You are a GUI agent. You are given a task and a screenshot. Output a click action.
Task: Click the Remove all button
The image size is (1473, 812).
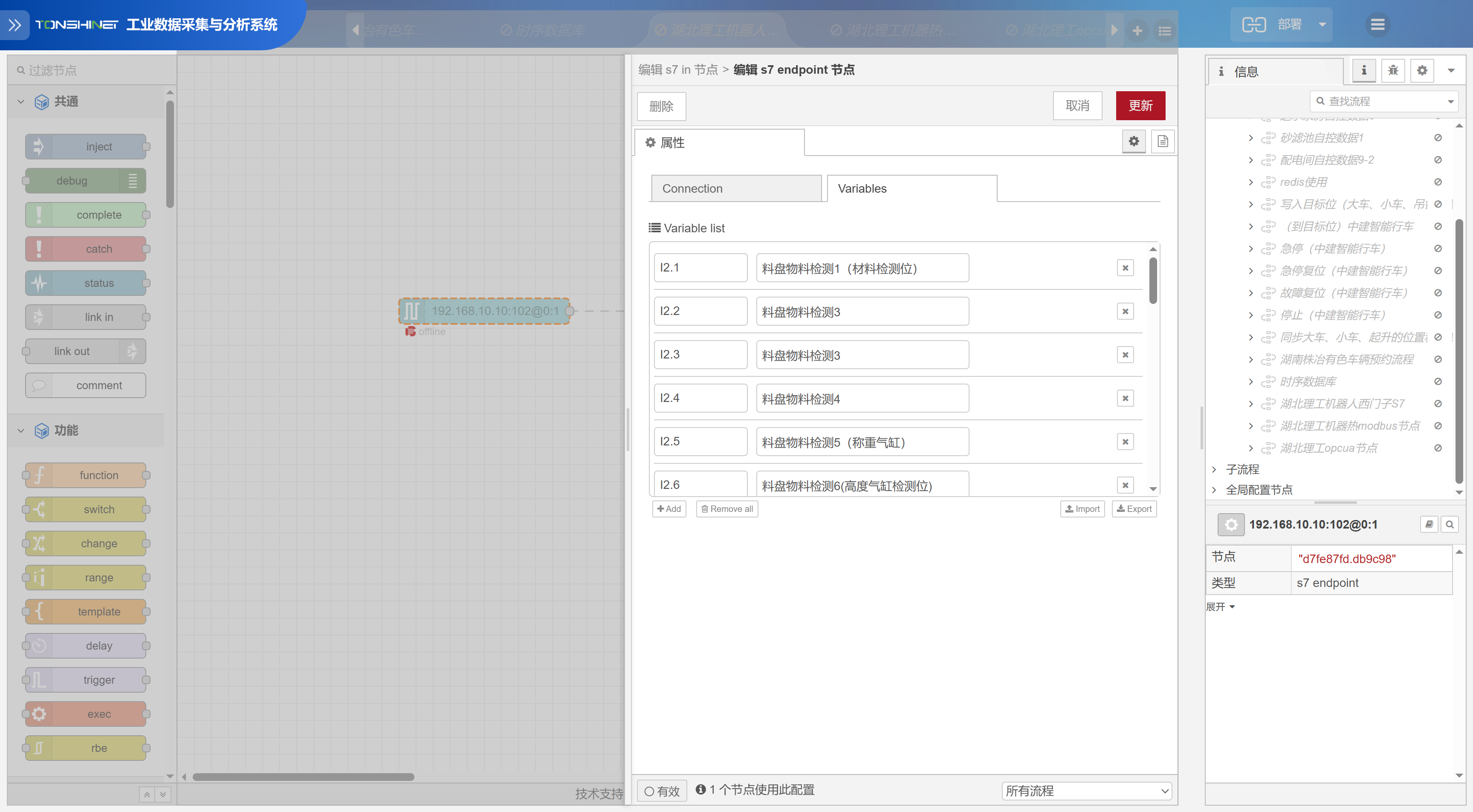pyautogui.click(x=727, y=509)
